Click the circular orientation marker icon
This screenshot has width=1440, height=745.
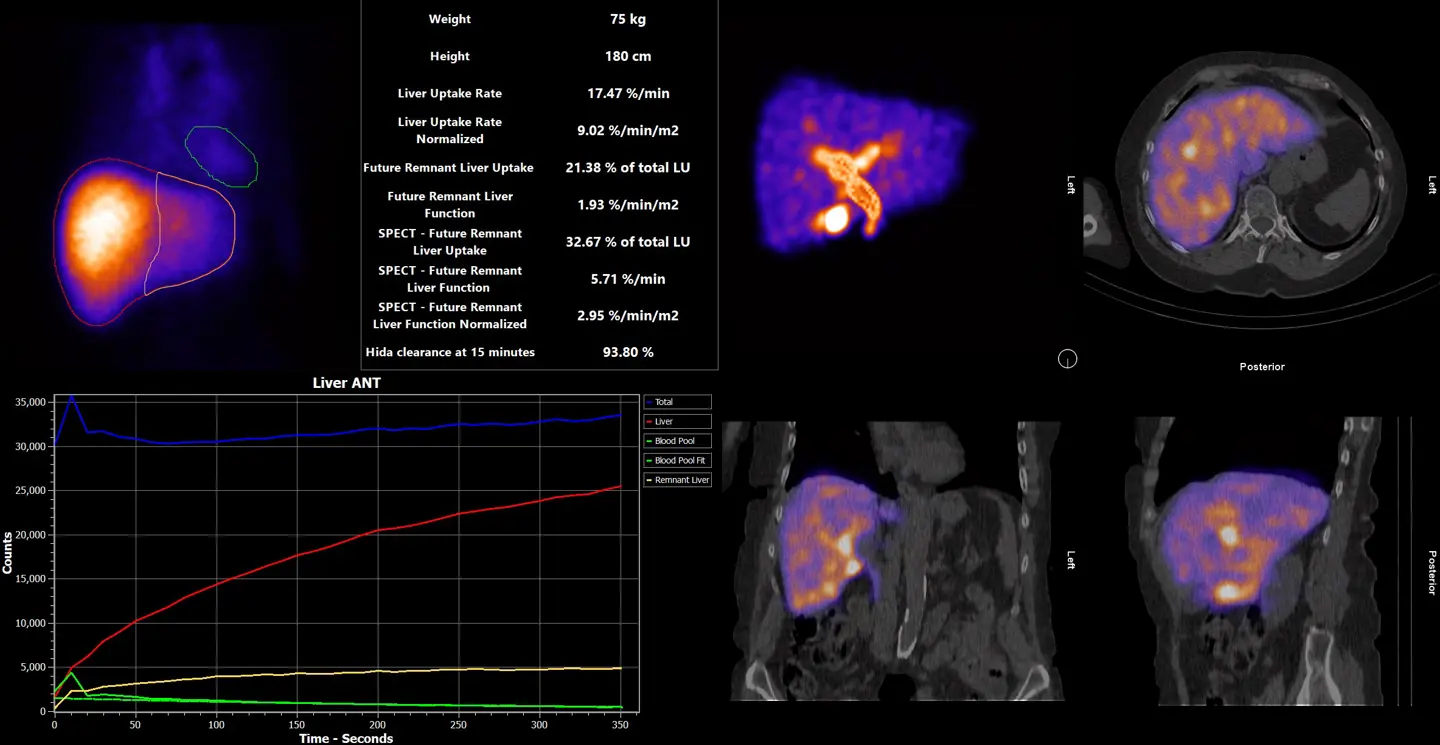click(1067, 359)
